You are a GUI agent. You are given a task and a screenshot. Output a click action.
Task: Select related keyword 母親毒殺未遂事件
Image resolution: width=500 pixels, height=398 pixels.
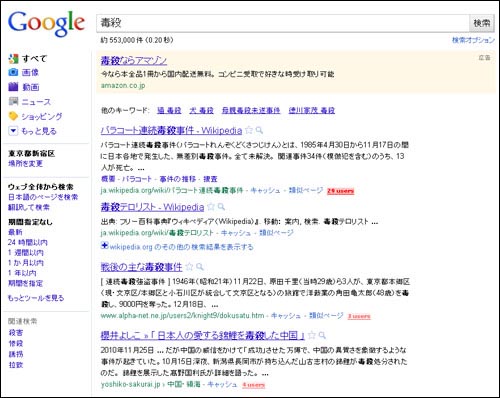pos(251,110)
